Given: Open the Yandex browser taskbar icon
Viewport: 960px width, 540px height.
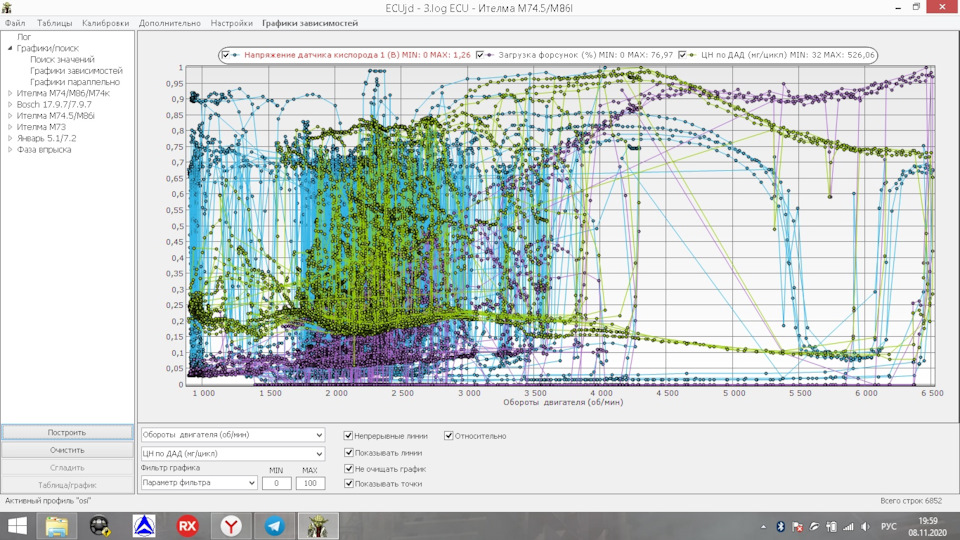Looking at the screenshot, I should click(x=230, y=525).
